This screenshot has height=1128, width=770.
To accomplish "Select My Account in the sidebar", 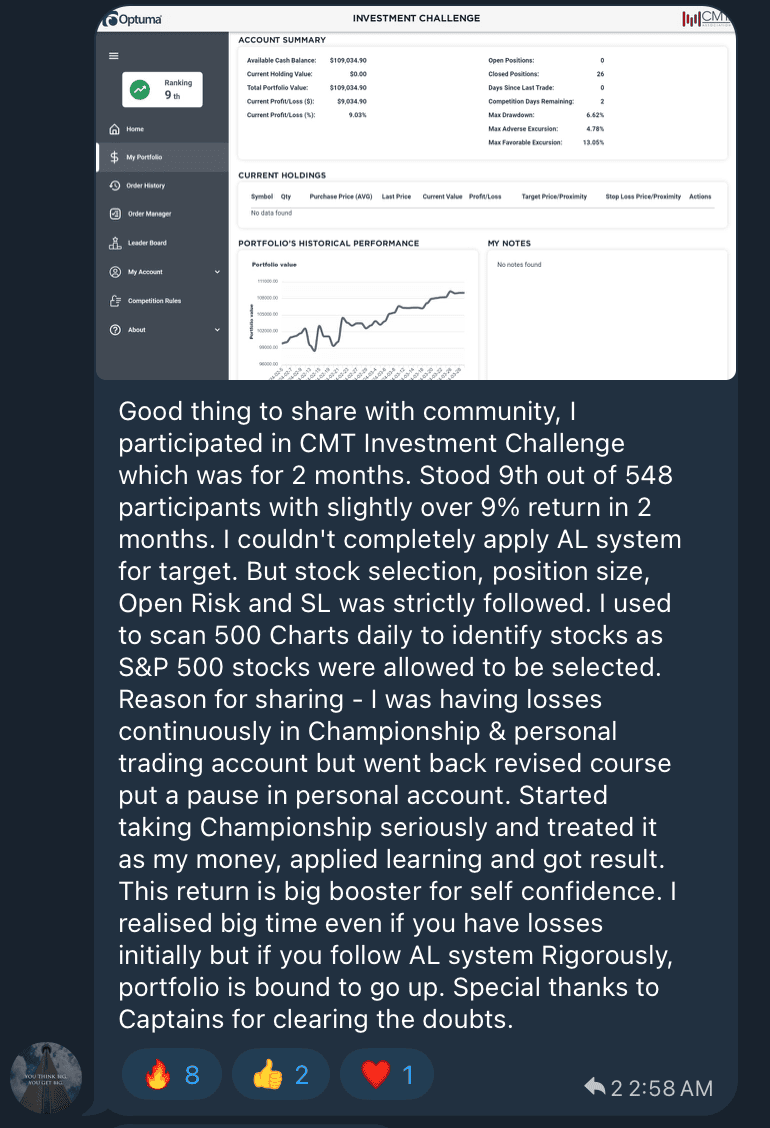I will coord(145,272).
